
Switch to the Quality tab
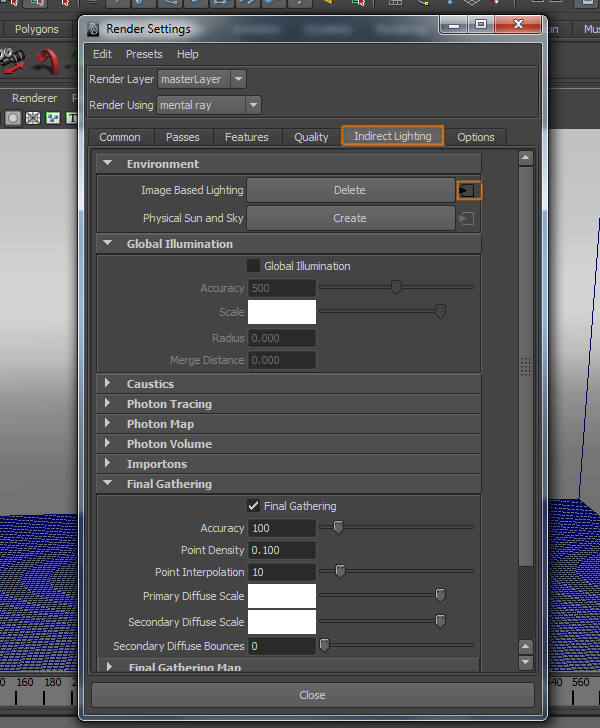pos(311,137)
